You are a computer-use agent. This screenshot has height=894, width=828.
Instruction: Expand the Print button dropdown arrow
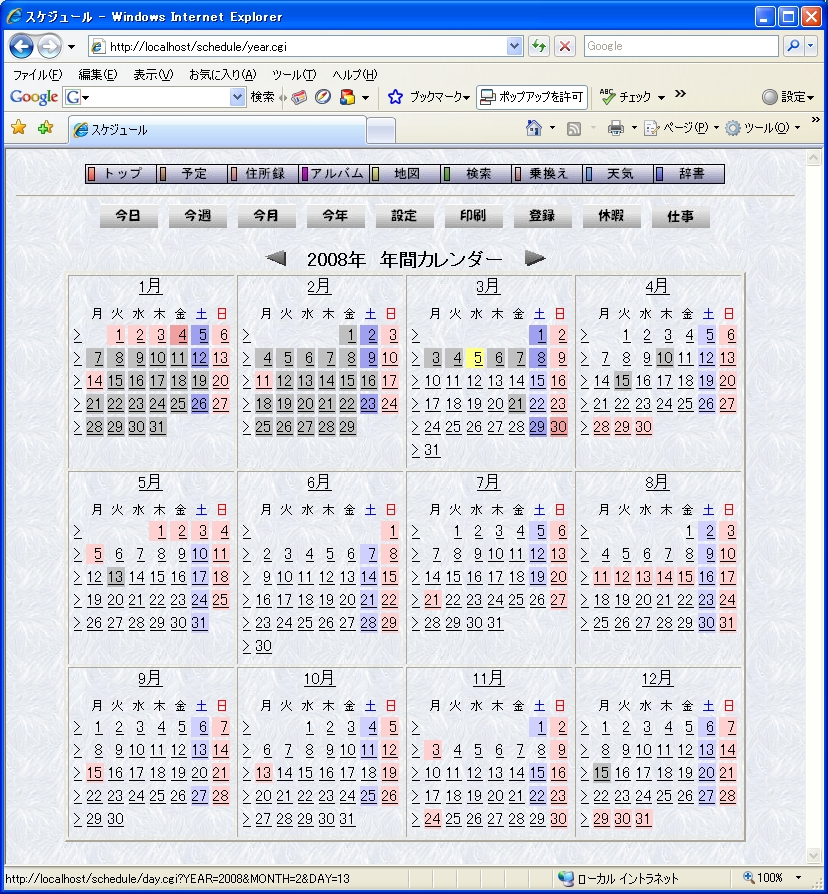tap(634, 128)
